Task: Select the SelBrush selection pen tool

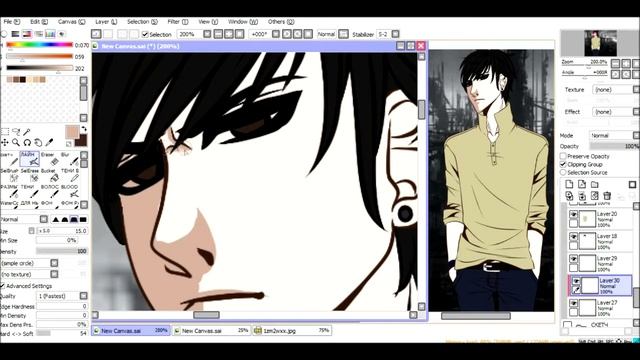Action: point(9,176)
